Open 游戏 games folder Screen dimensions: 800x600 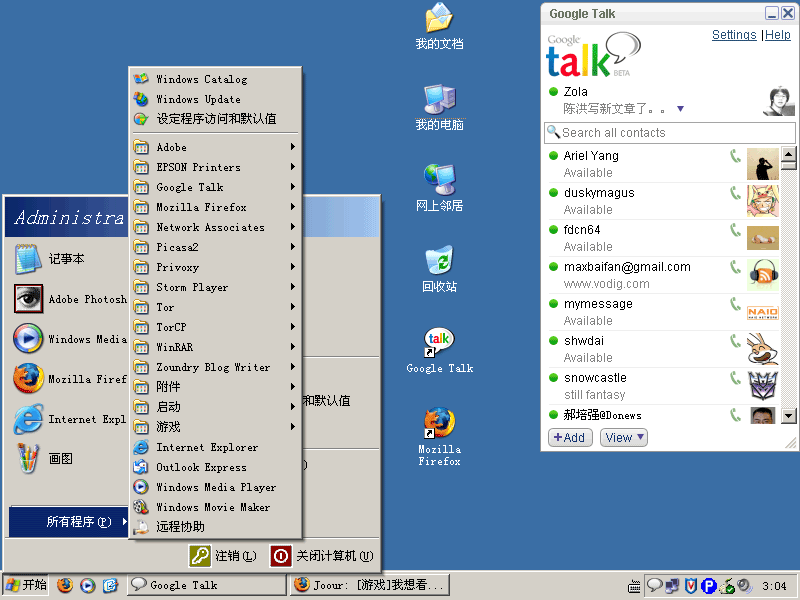(214, 427)
